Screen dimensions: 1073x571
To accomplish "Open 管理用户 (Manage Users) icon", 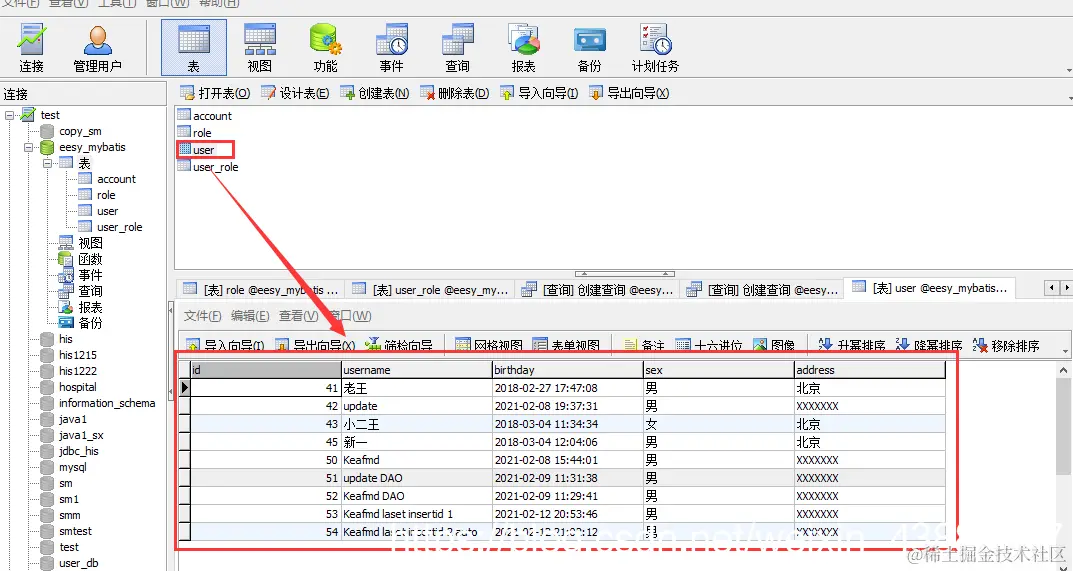I will click(x=97, y=48).
